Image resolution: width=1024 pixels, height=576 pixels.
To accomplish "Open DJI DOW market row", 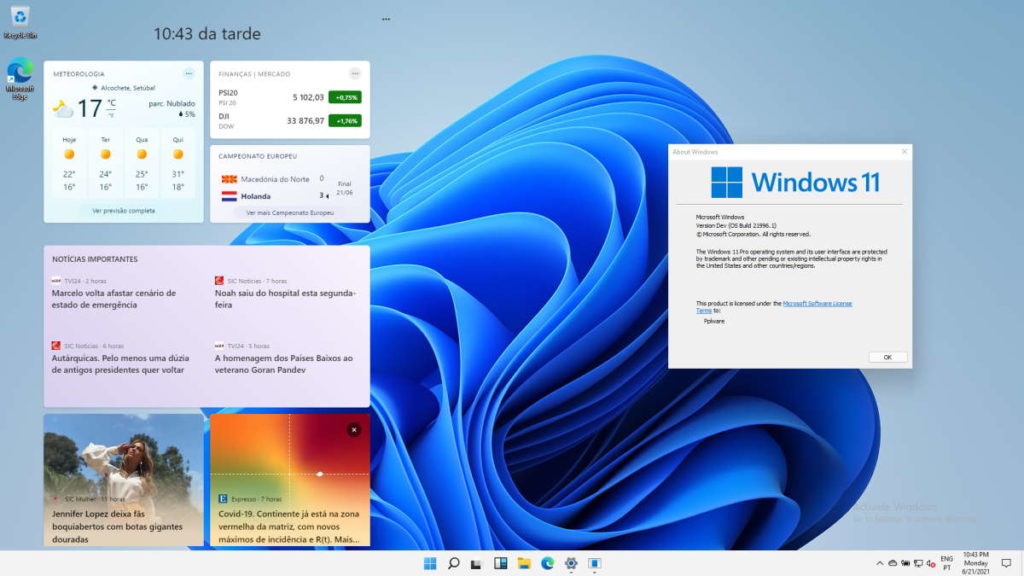I will click(x=289, y=121).
